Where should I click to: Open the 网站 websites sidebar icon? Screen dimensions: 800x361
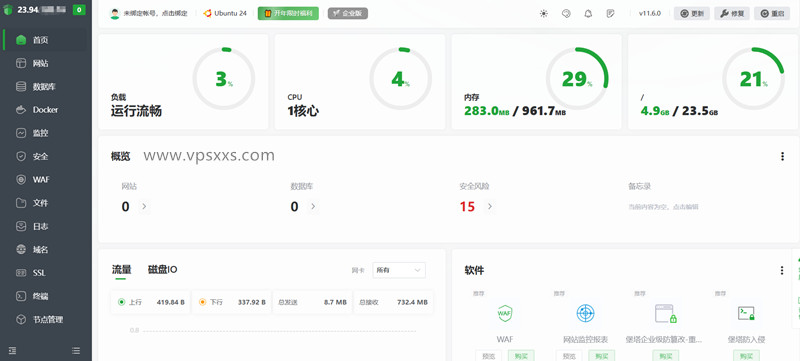click(x=21, y=63)
